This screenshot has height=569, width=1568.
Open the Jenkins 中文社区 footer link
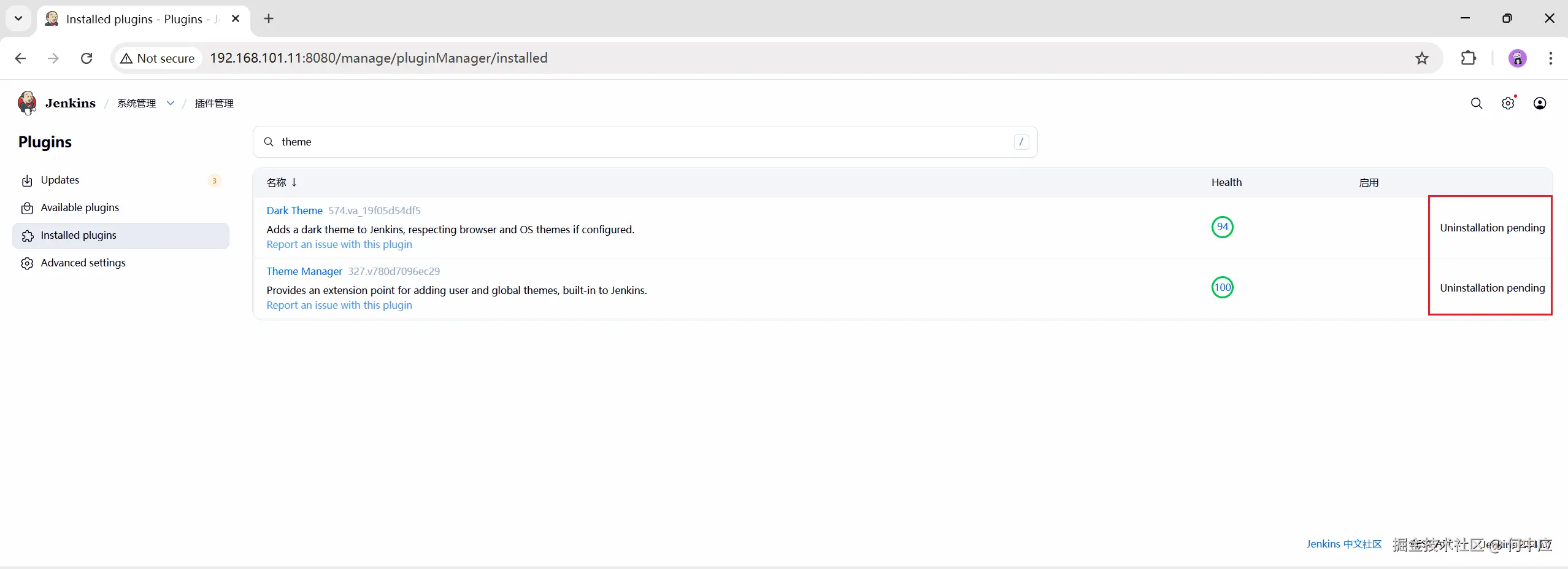point(1343,544)
